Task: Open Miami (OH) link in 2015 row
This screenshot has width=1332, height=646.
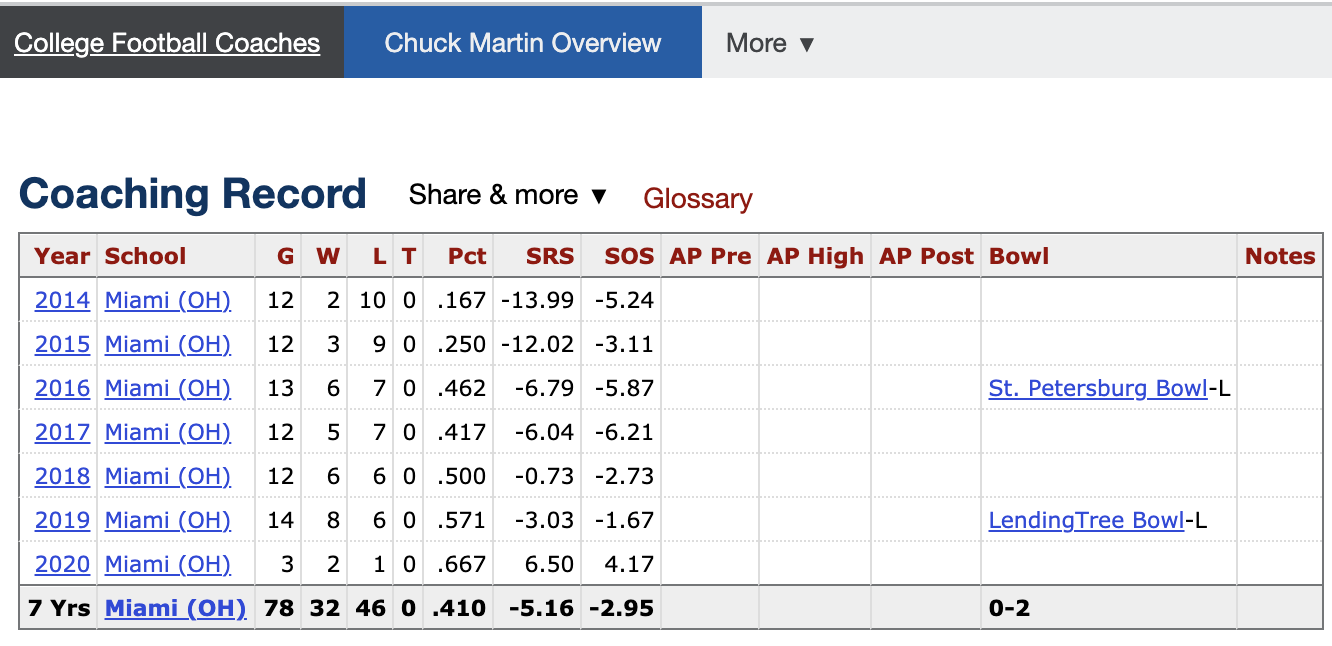Action: pyautogui.click(x=167, y=344)
